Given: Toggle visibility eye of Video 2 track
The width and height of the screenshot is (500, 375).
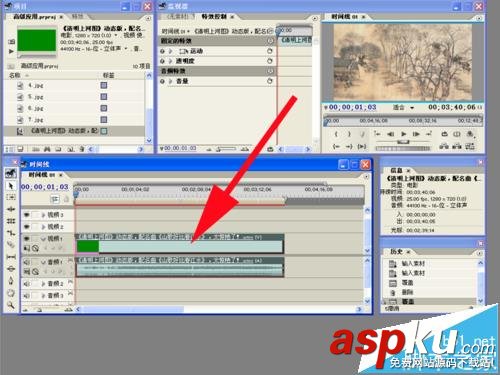Looking at the screenshot, I should click(x=27, y=227).
